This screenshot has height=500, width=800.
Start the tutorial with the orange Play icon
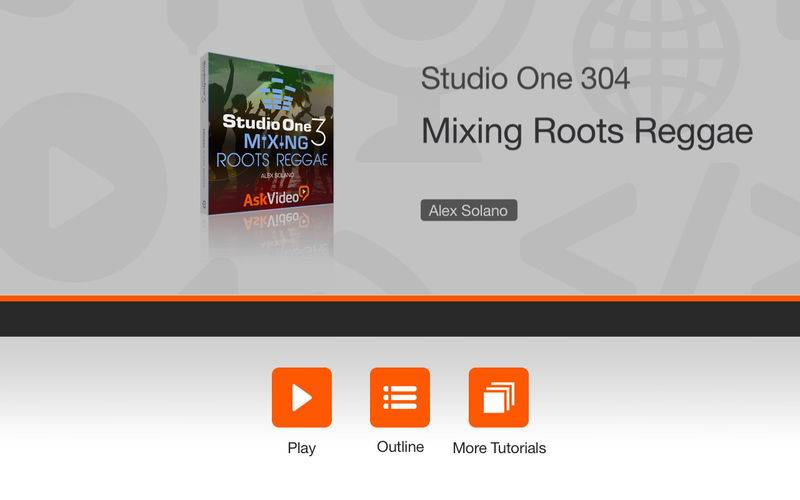302,397
